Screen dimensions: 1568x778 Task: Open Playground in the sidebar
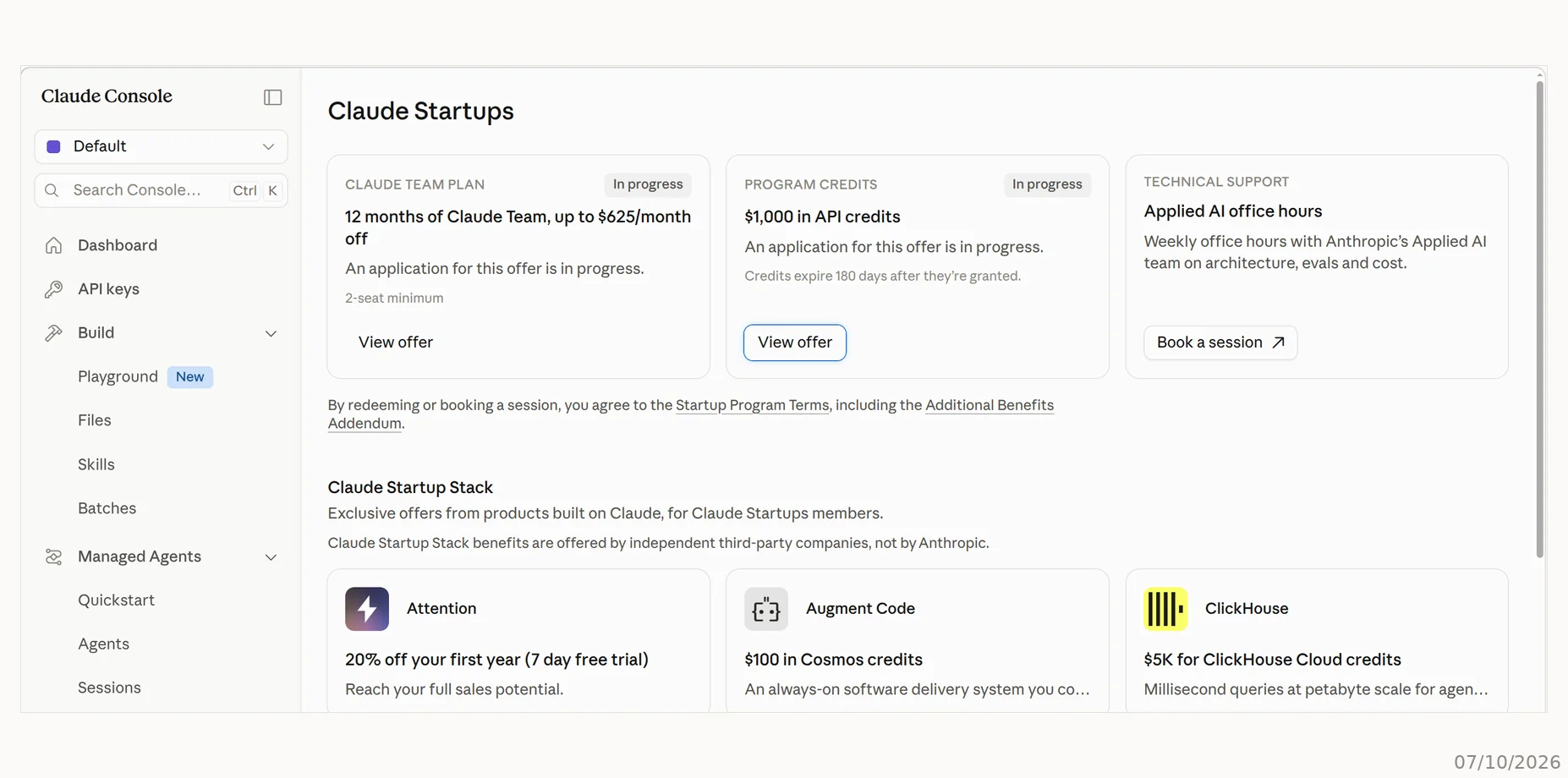118,376
